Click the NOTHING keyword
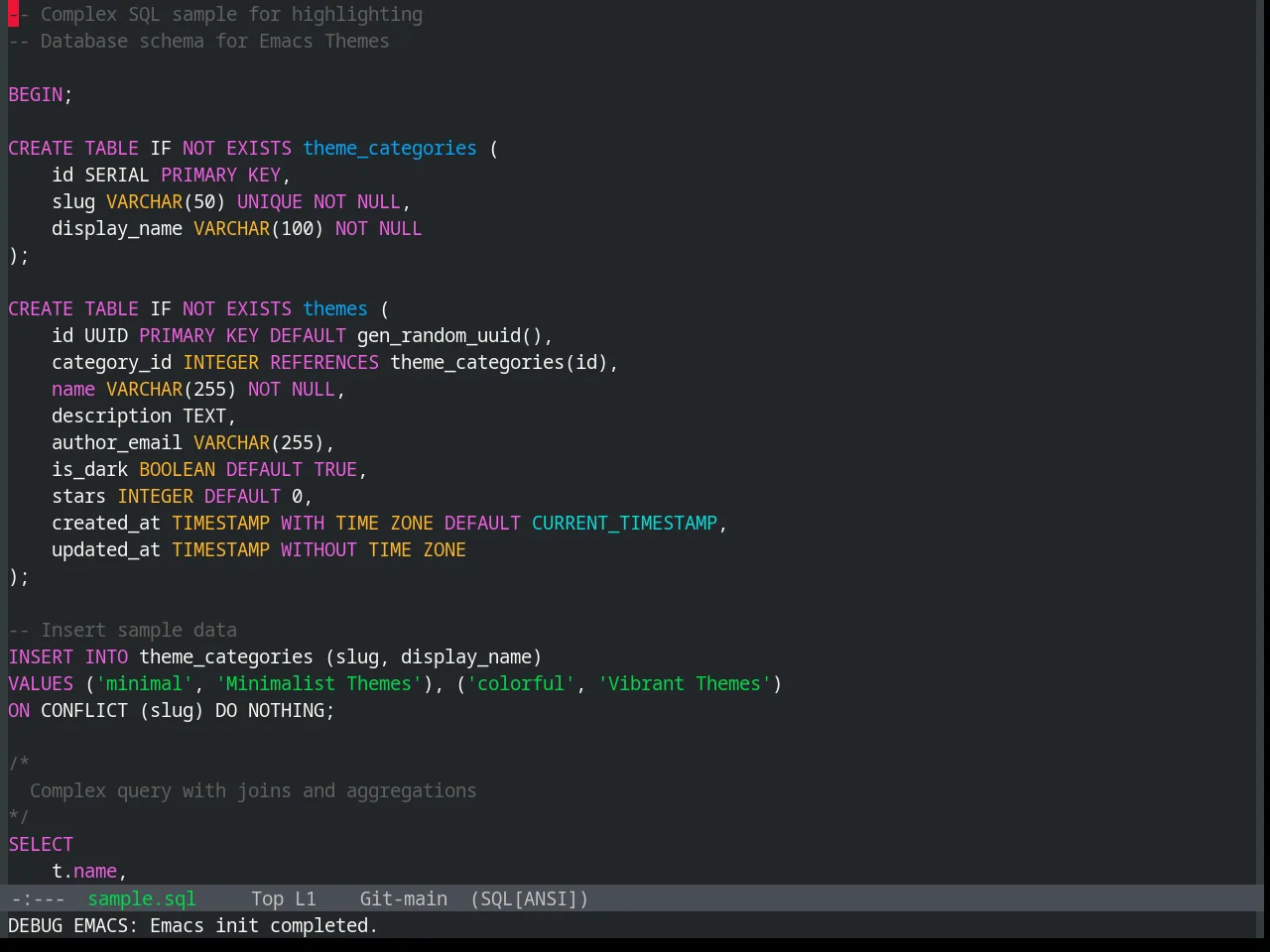Screen dimensions: 1270x952 coord(286,711)
